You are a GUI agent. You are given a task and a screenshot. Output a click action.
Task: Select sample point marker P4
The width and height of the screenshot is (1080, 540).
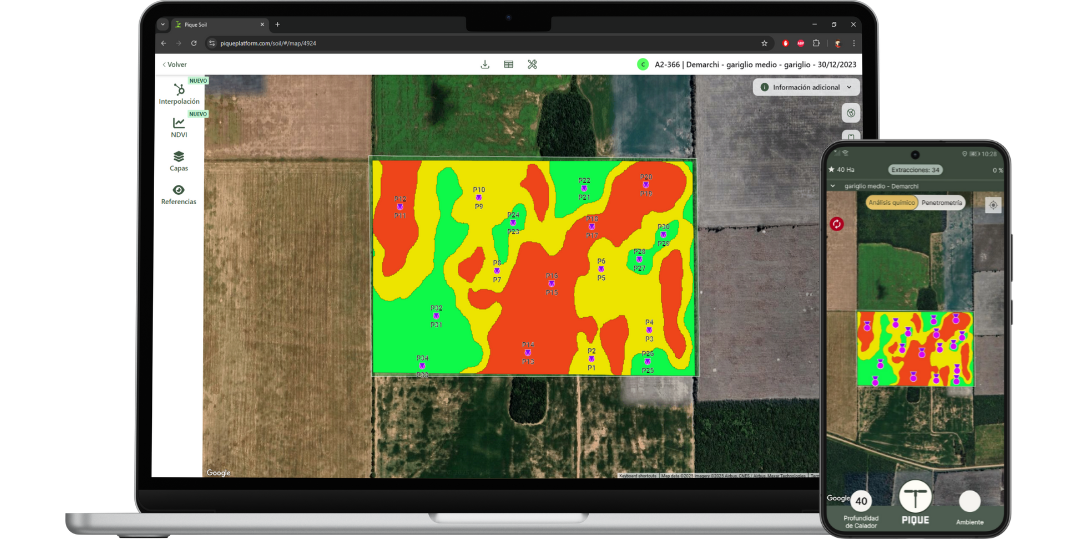tap(649, 330)
